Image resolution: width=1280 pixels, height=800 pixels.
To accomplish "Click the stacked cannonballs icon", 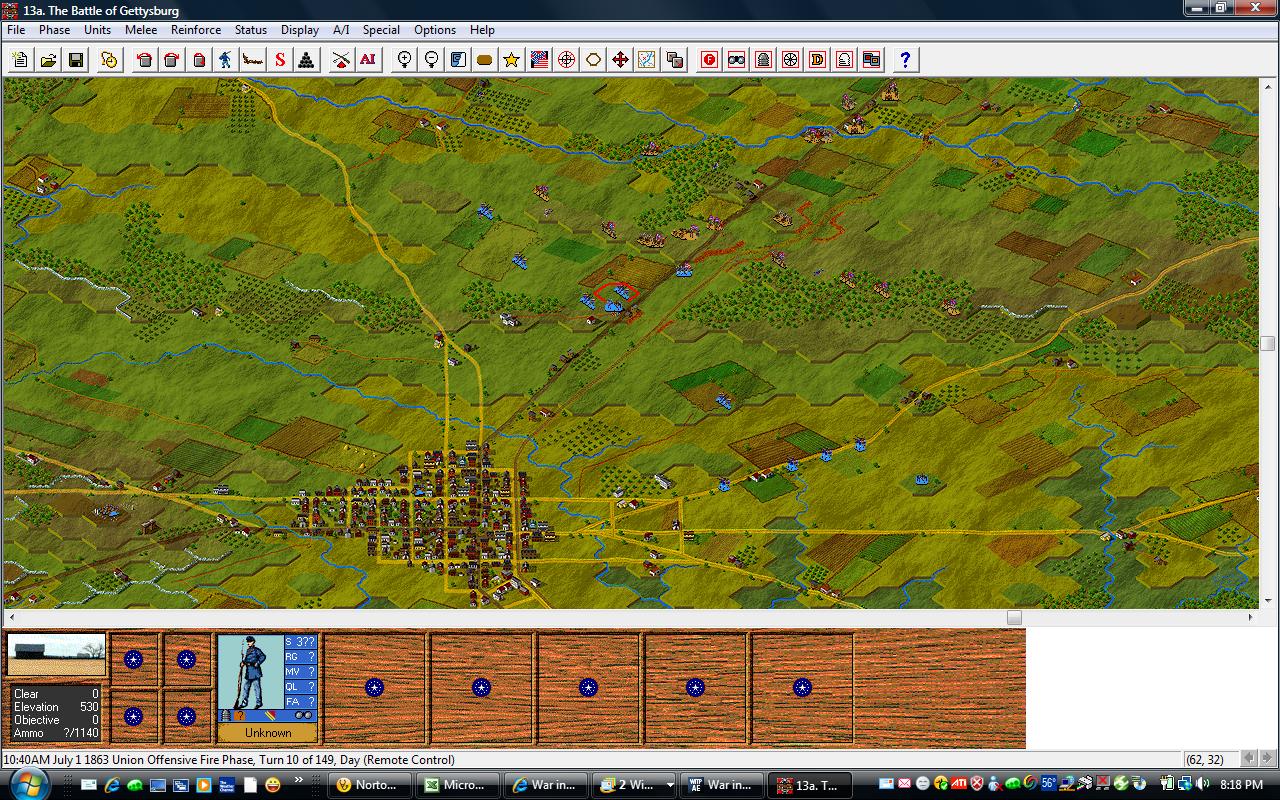I will click(307, 60).
